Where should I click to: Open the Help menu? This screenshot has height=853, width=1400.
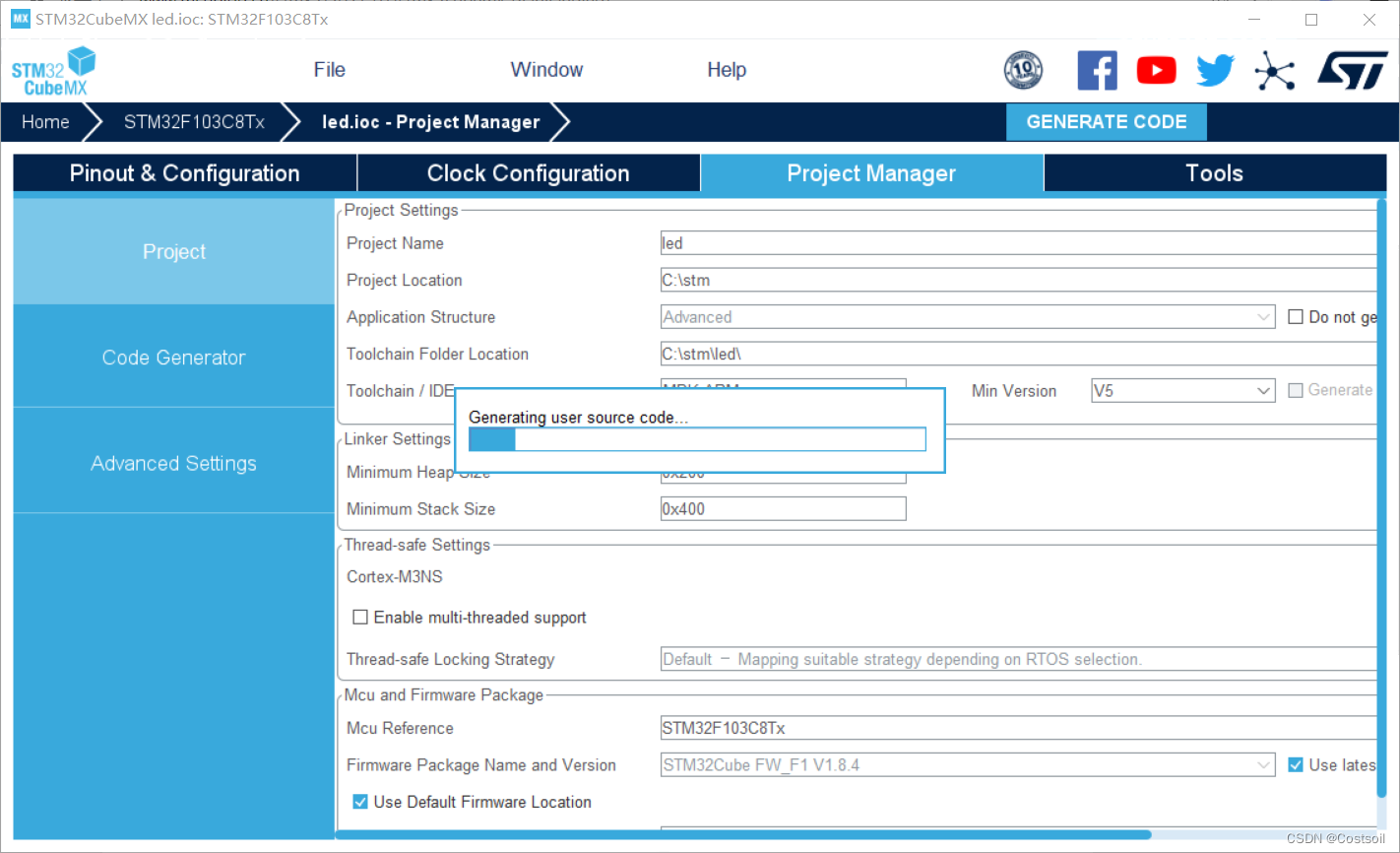[727, 70]
